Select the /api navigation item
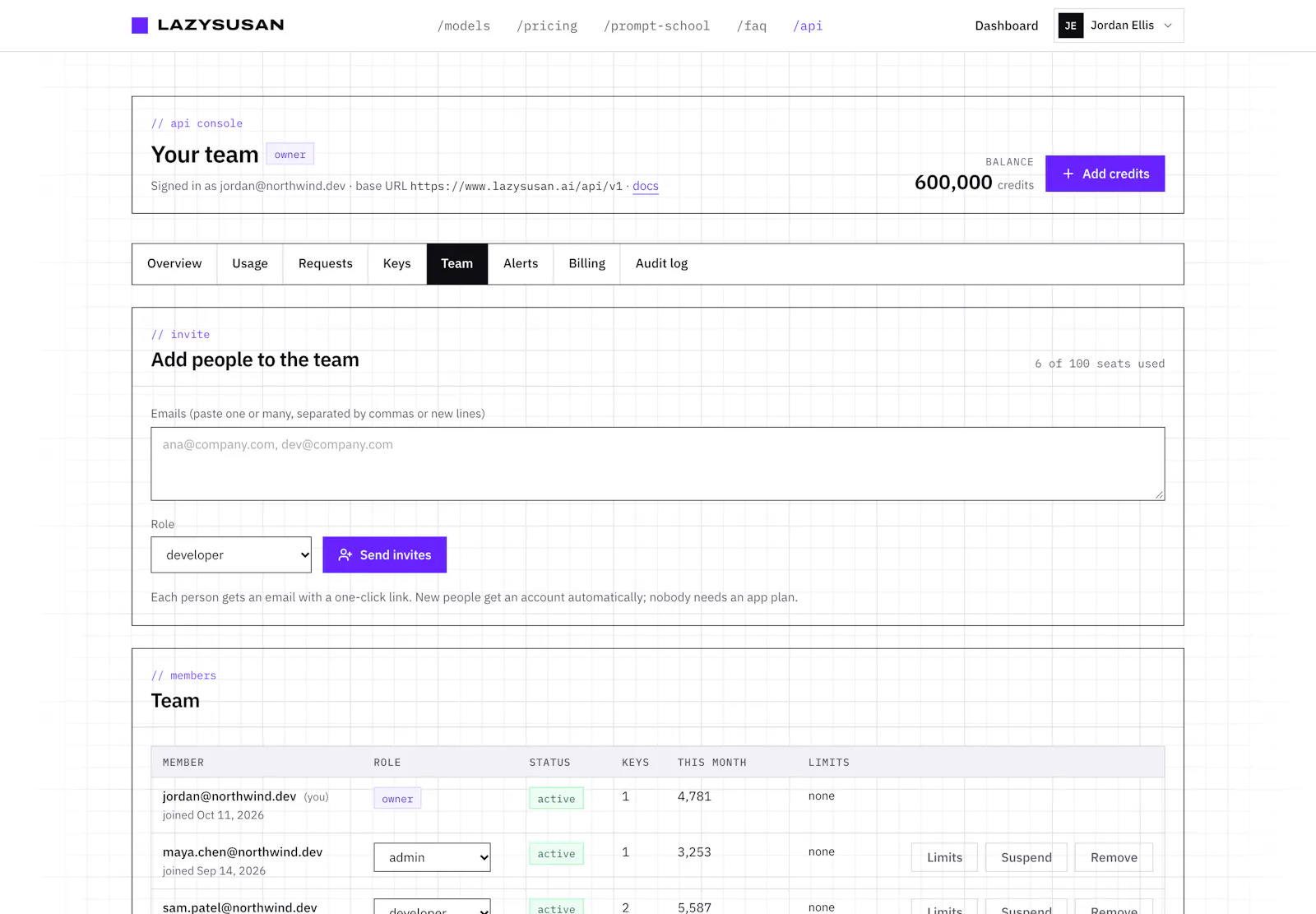Image resolution: width=1316 pixels, height=914 pixels. coord(808,26)
